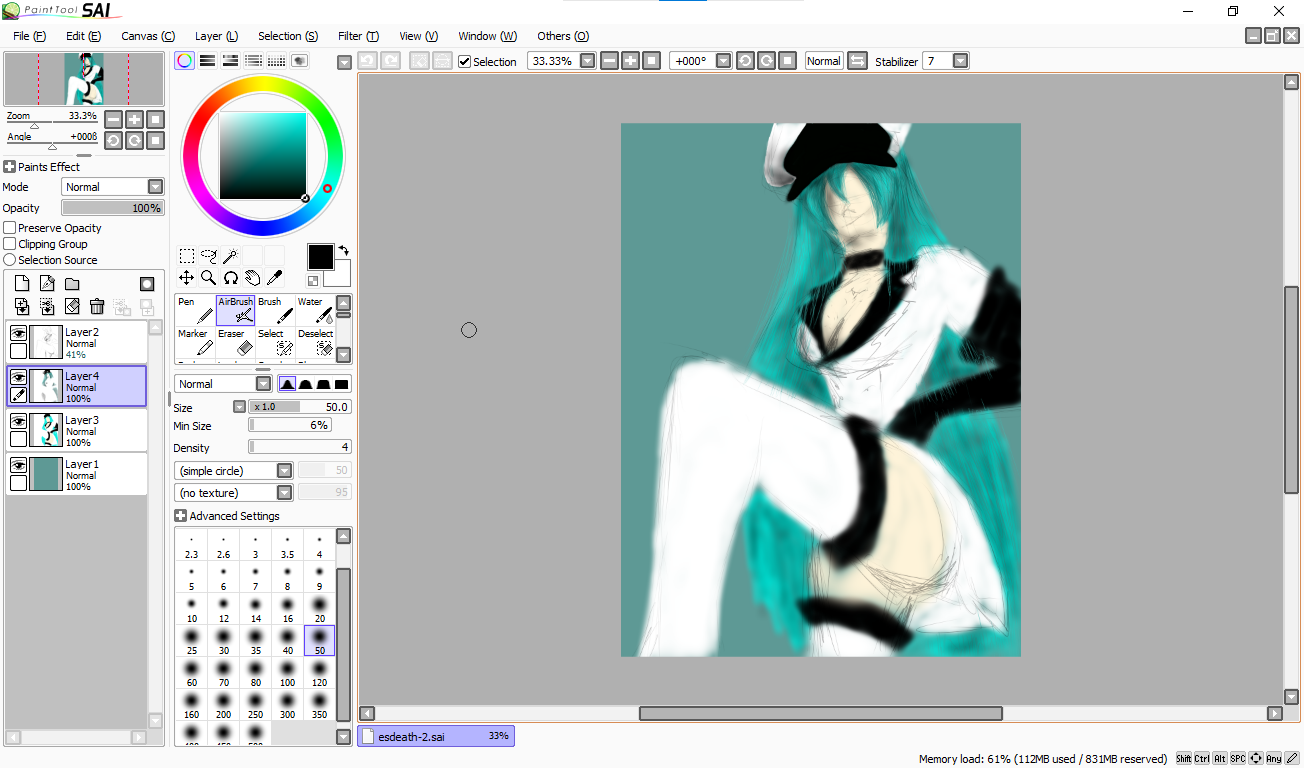Viewport: 1304px width, 768px height.
Task: Choose the Brush tool
Action: [276, 310]
